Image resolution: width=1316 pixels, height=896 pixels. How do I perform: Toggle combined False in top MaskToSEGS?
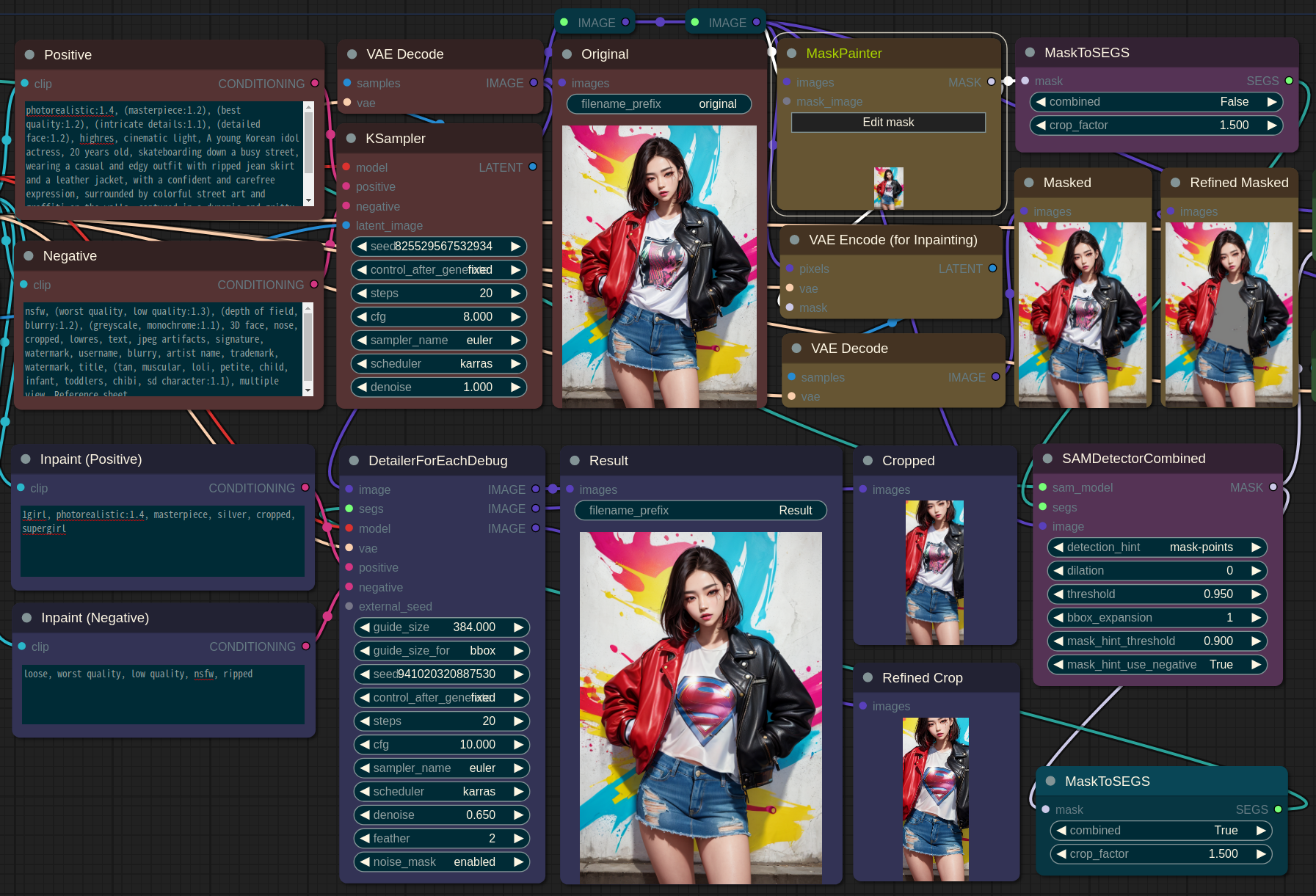click(1156, 102)
